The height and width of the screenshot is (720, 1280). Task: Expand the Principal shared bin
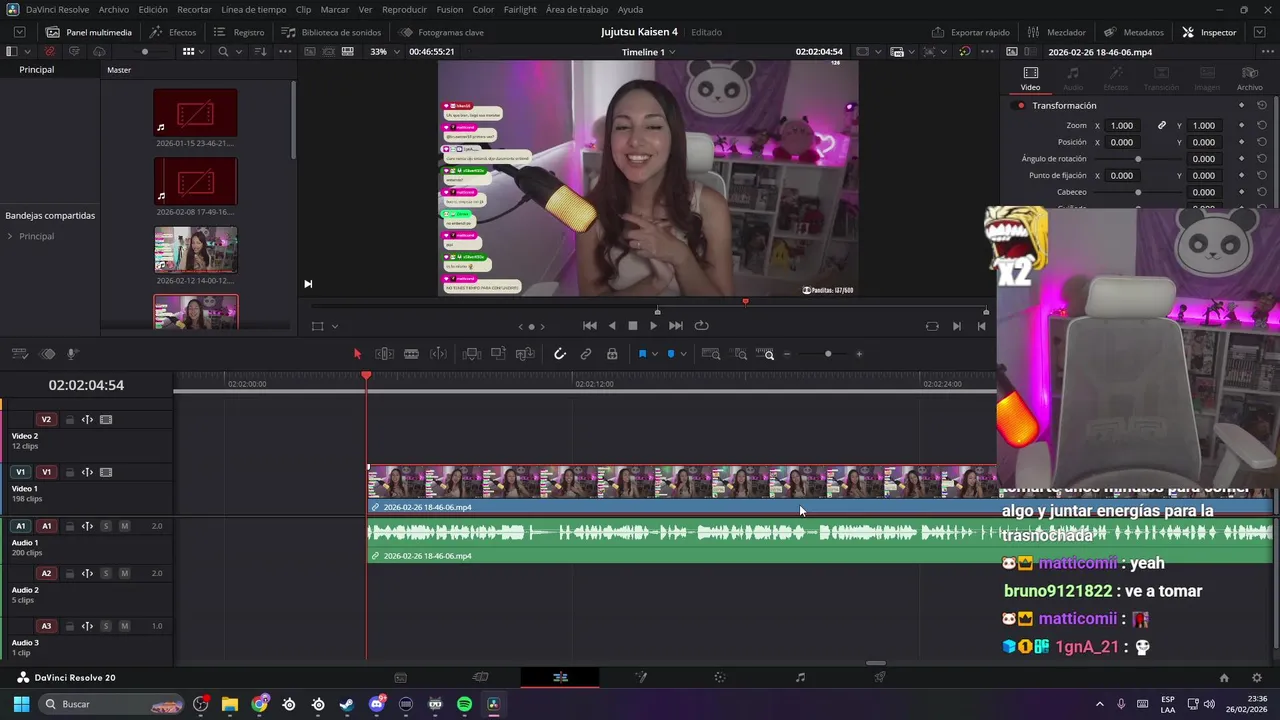point(10,236)
